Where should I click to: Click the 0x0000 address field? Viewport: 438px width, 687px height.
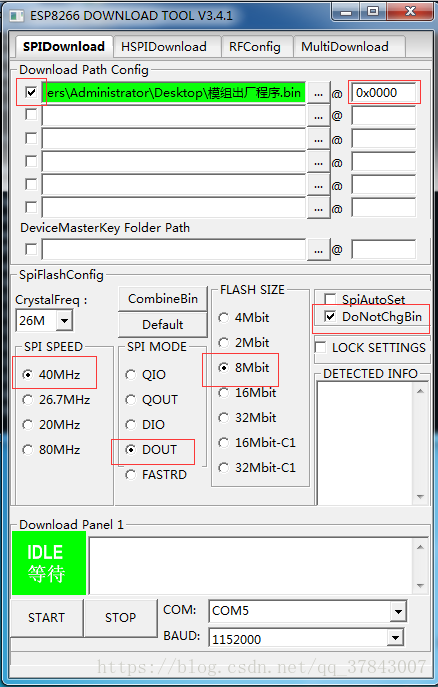pyautogui.click(x=384, y=92)
